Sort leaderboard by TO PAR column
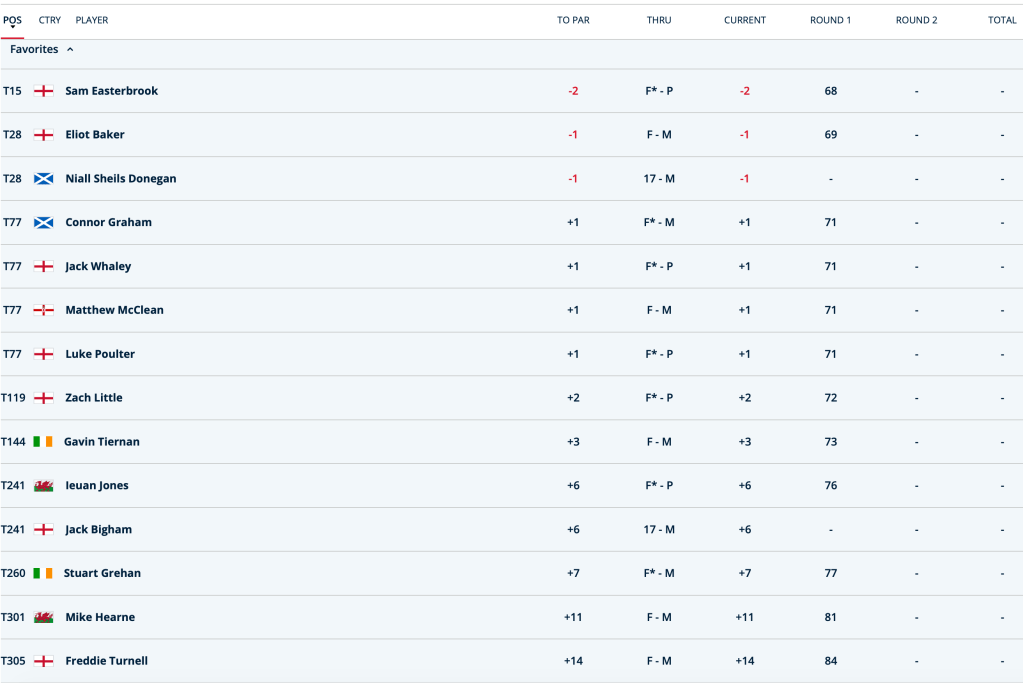 pyautogui.click(x=573, y=20)
